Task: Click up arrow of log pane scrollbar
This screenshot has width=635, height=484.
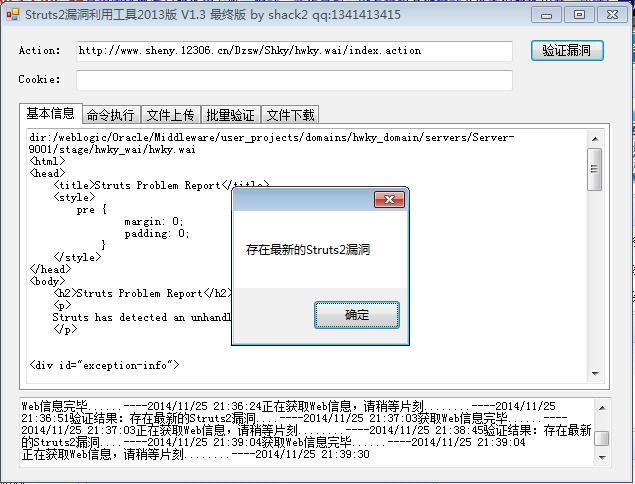Action: coord(602,408)
